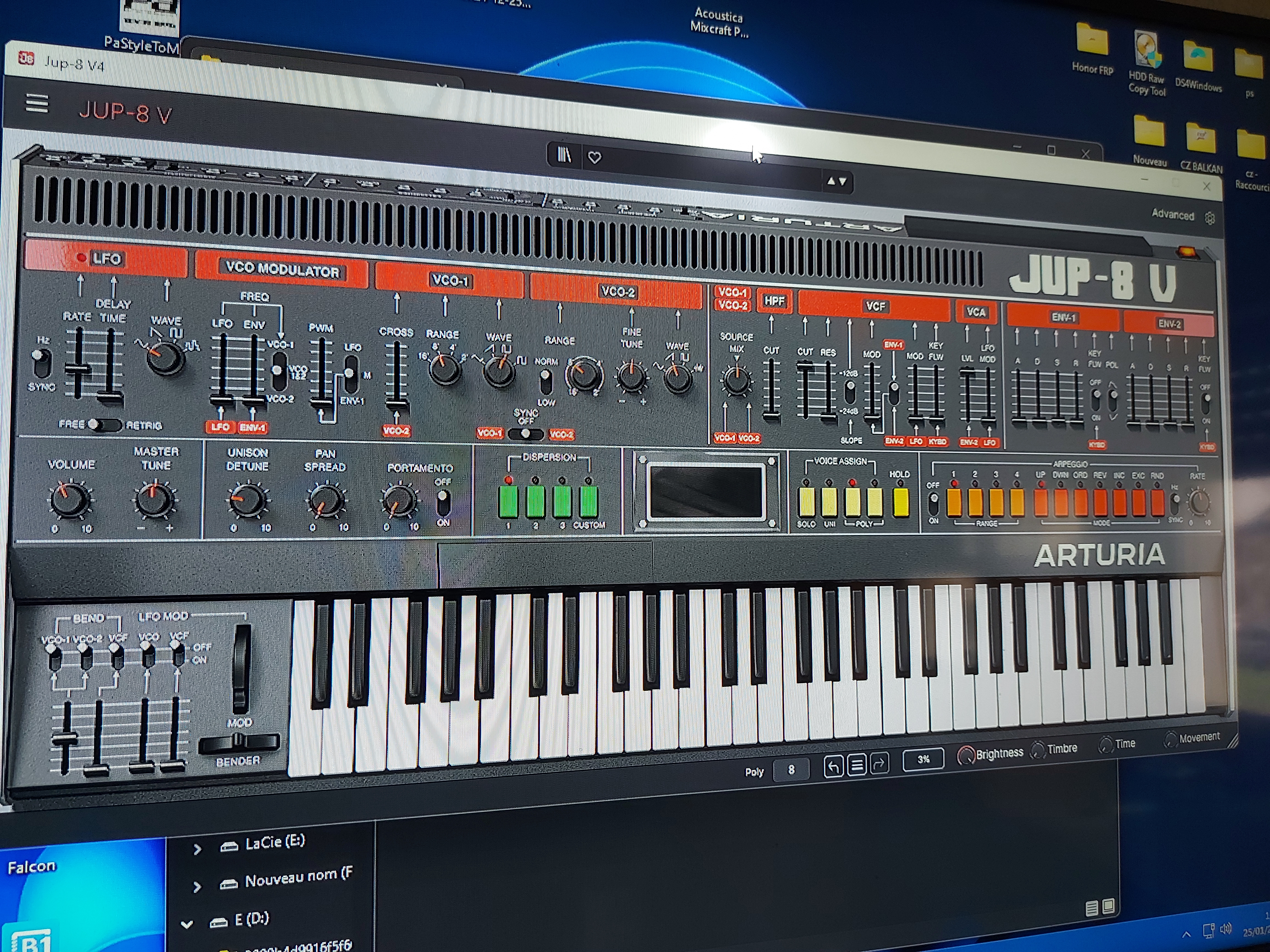
Task: Expand the LaCie (E:) drive in Explorer
Action: point(197,849)
